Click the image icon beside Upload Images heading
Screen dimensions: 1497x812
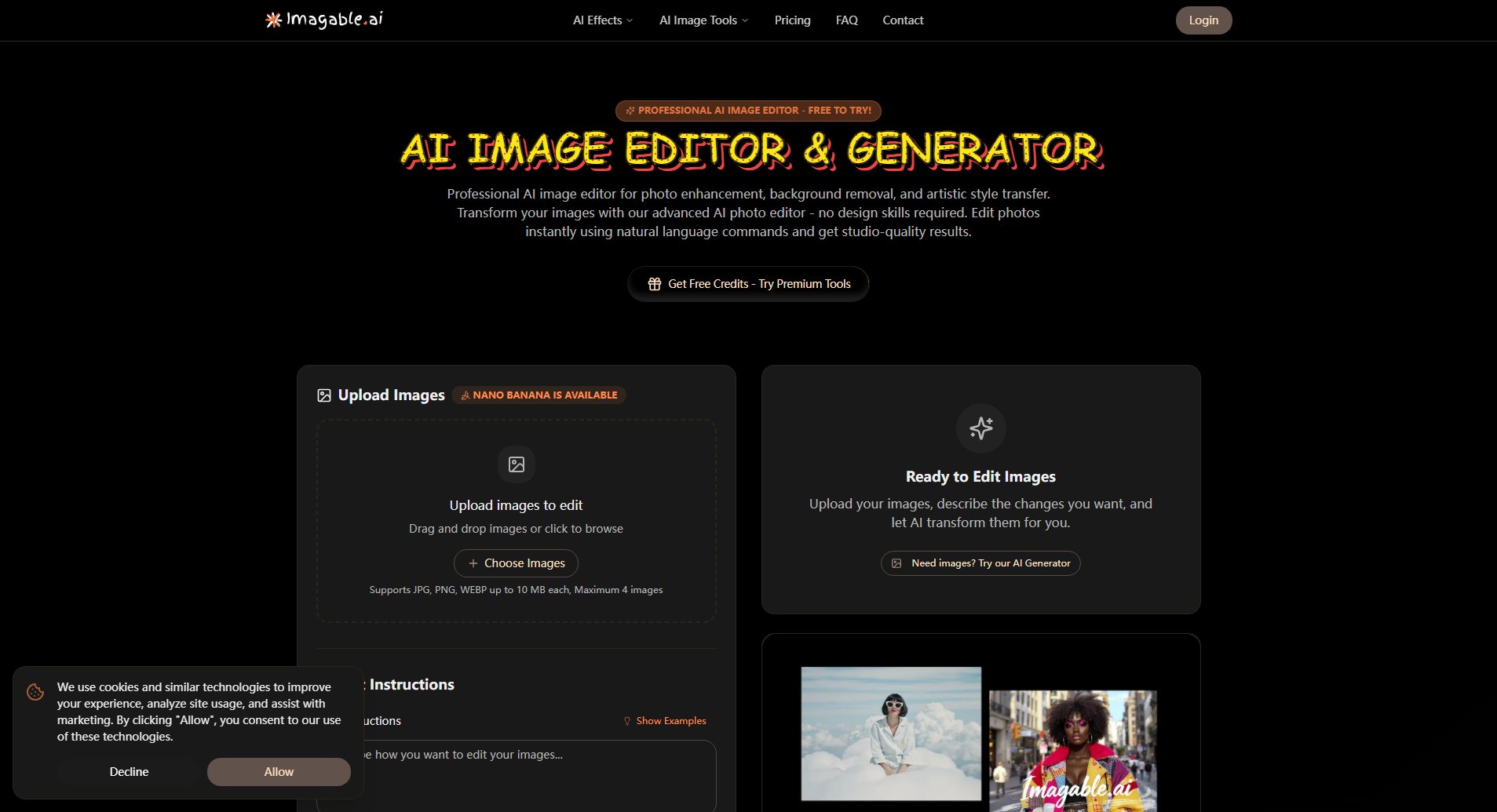pyautogui.click(x=324, y=395)
